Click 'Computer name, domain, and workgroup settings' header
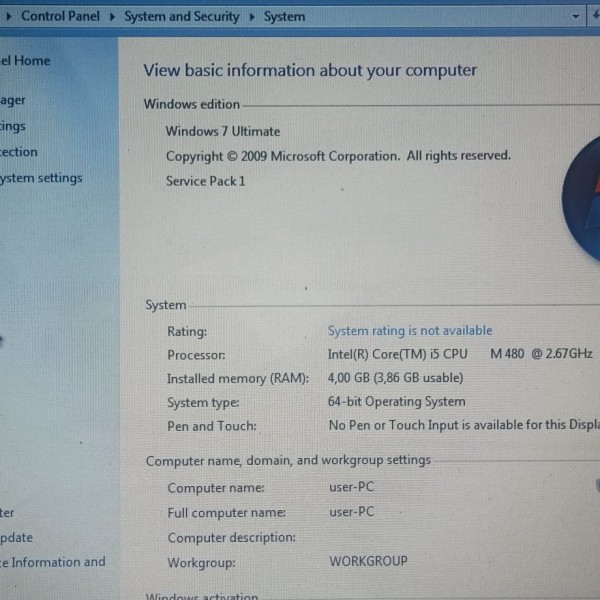600x600 pixels. (289, 460)
